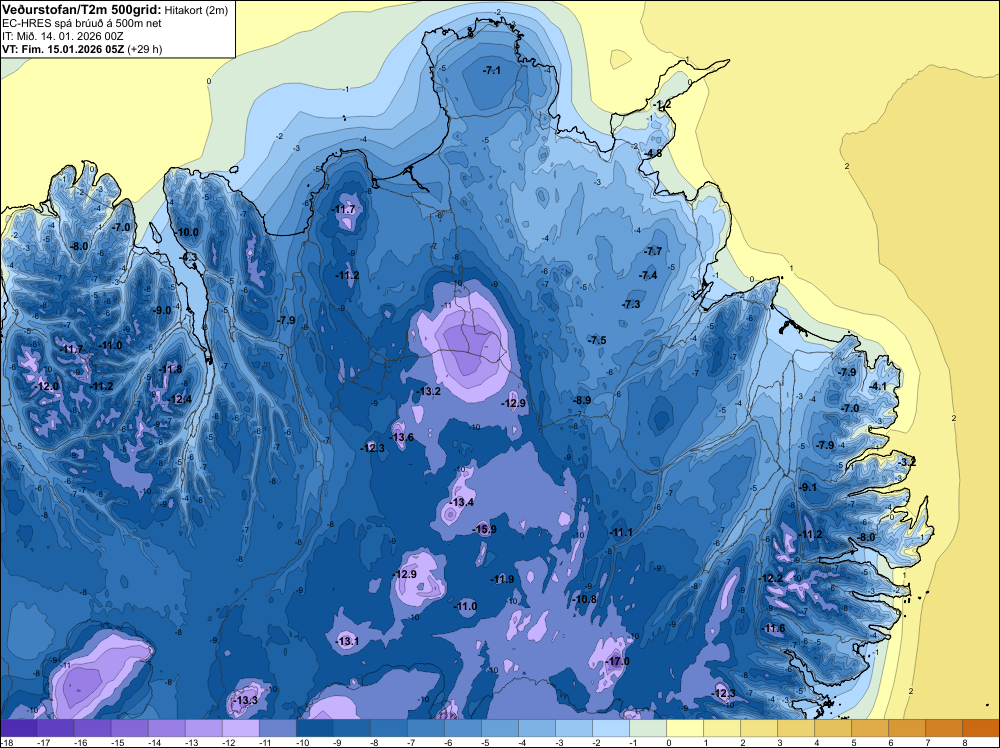The height and width of the screenshot is (748, 1000).
Task: Click the -9.1 temperature value
Action: tap(808, 487)
